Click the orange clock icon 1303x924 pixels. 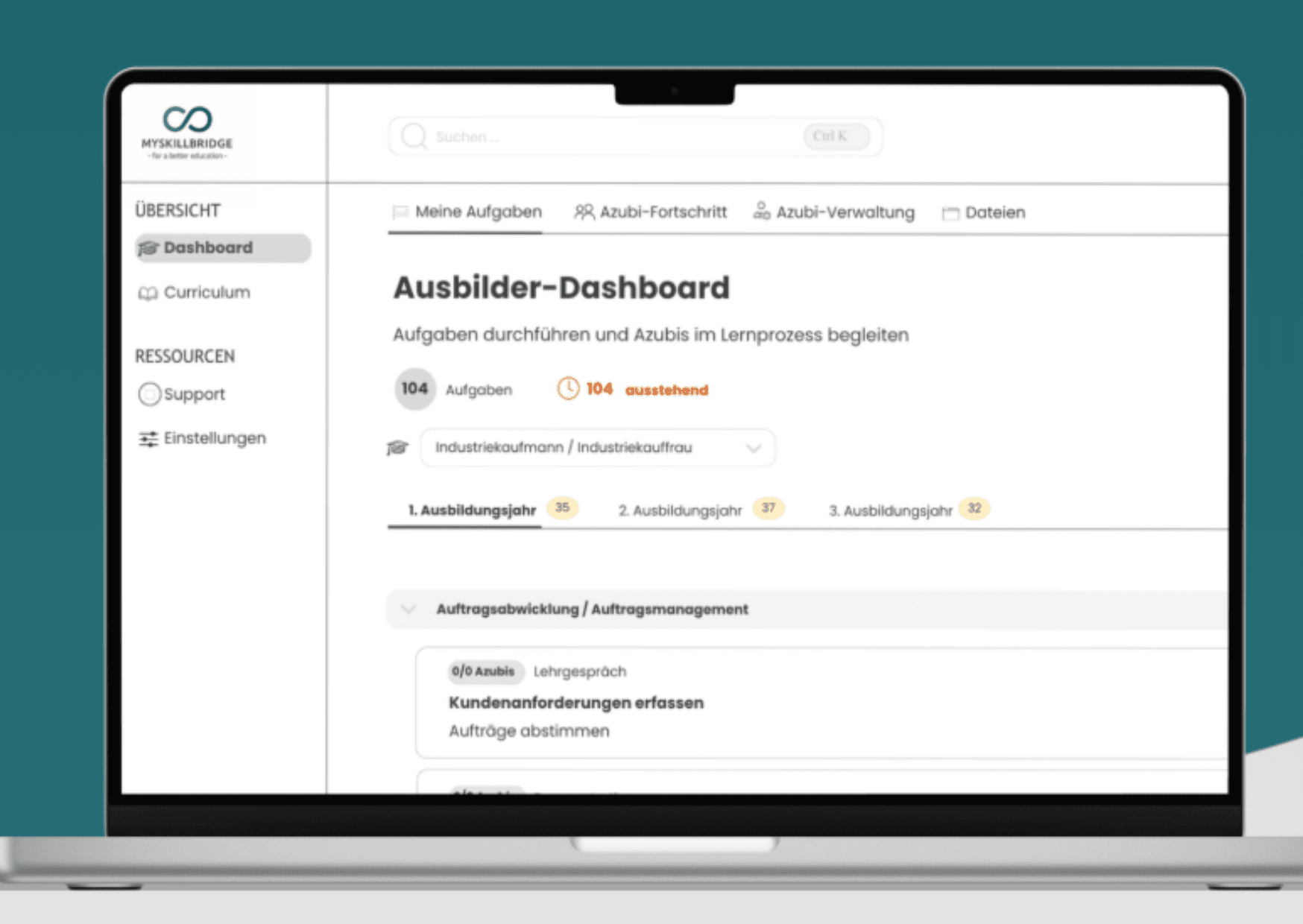point(568,388)
